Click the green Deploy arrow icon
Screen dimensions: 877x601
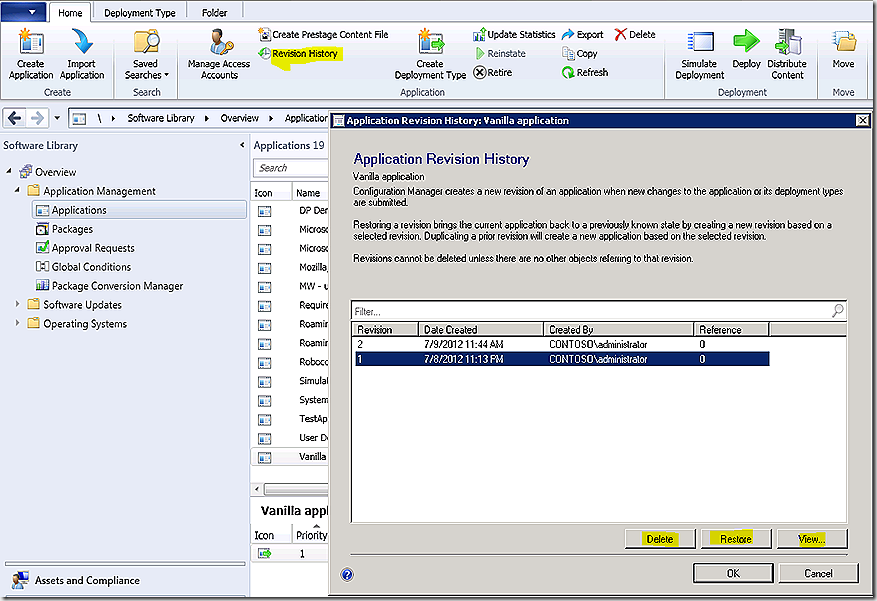(x=746, y=42)
